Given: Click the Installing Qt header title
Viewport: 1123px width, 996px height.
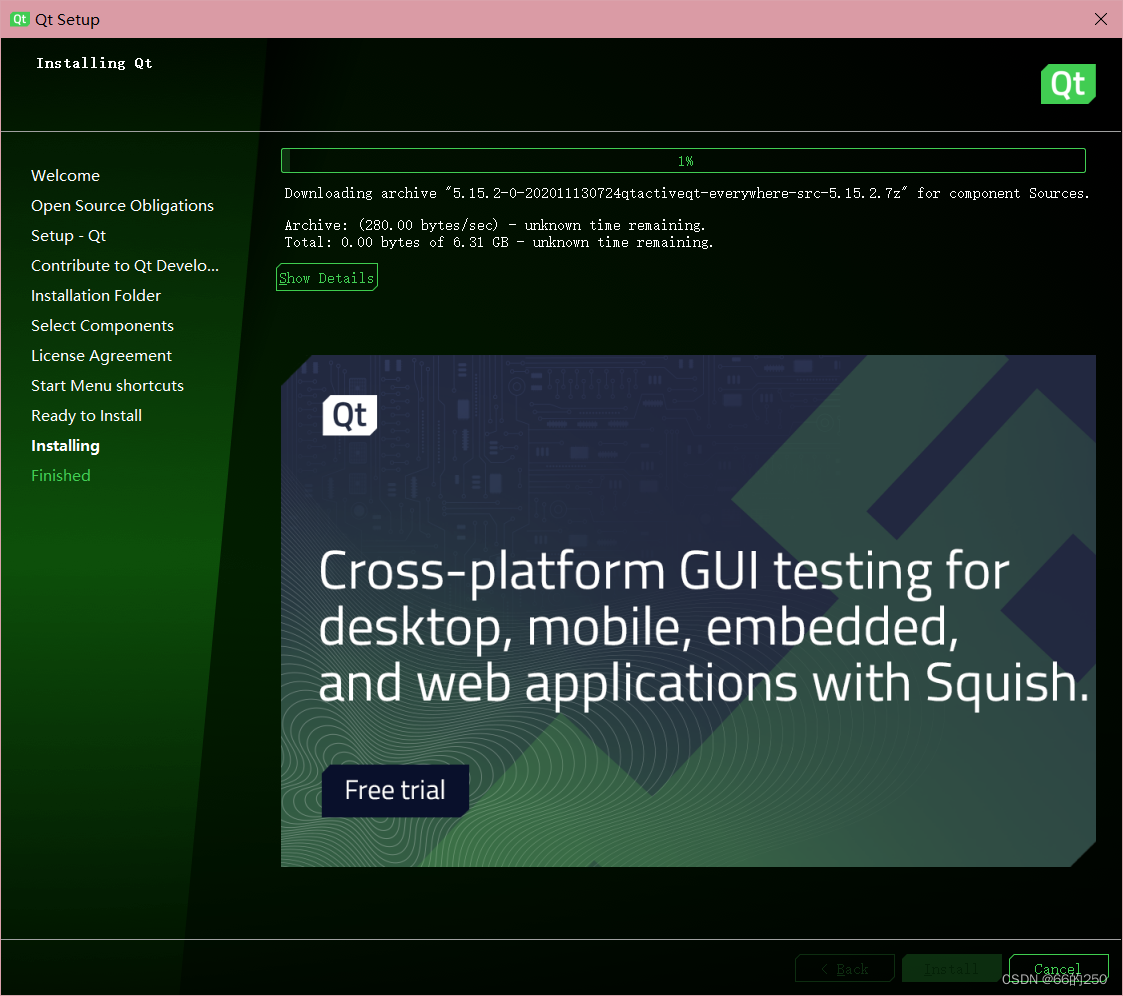Looking at the screenshot, I should [x=95, y=63].
